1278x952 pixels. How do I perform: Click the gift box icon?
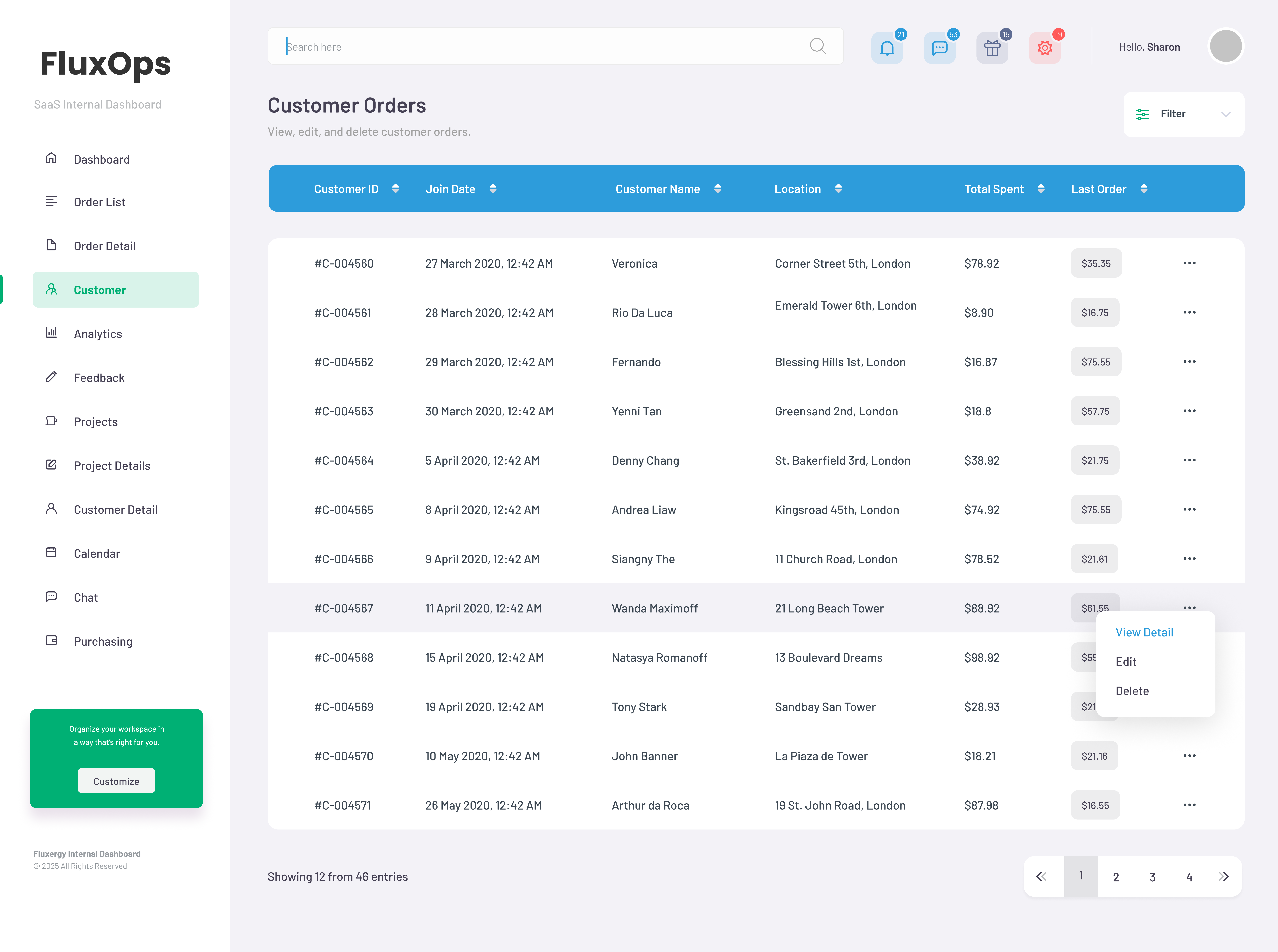click(x=992, y=48)
